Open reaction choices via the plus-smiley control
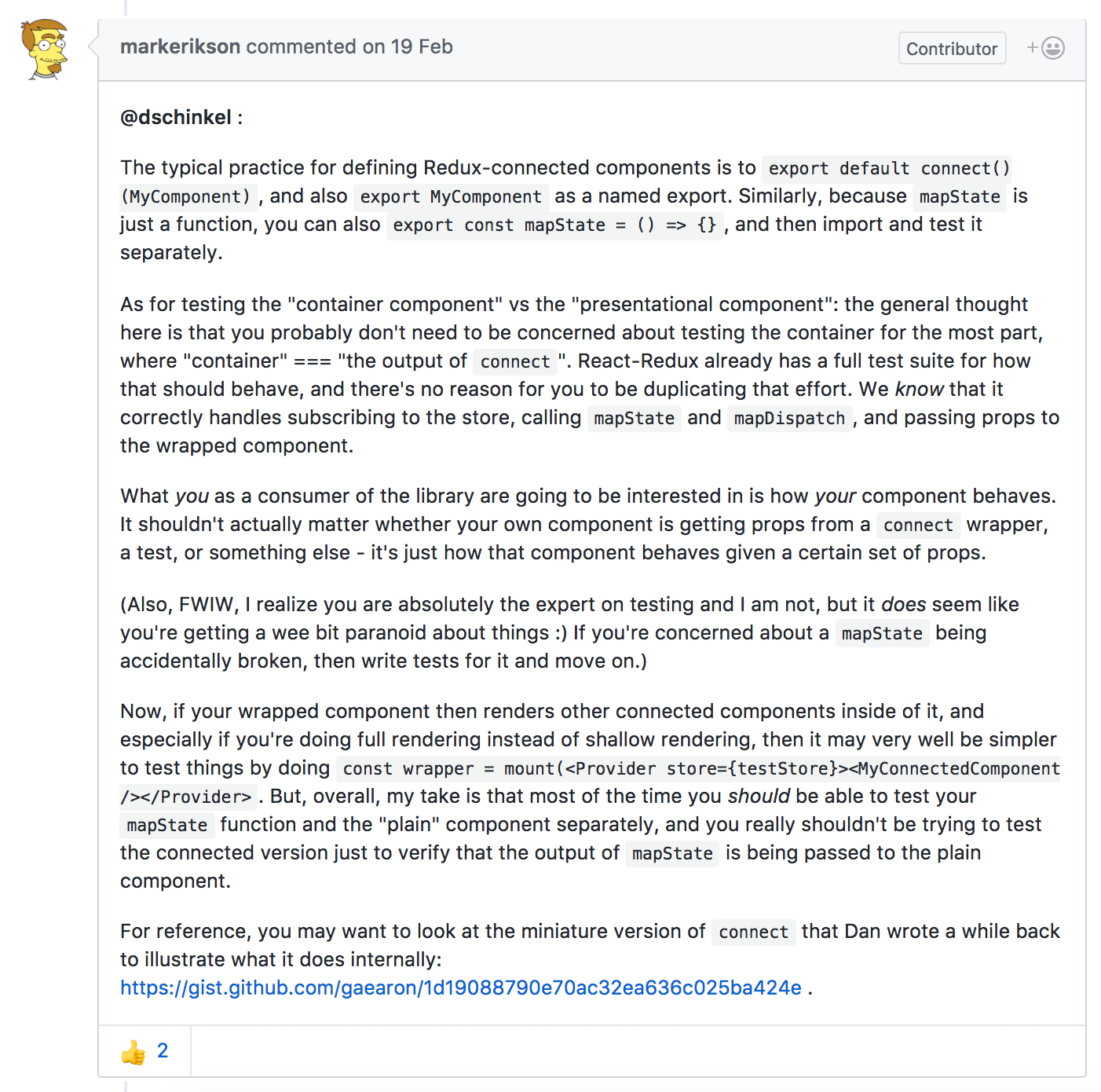Viewport: 1101px width, 1092px height. tap(1046, 48)
